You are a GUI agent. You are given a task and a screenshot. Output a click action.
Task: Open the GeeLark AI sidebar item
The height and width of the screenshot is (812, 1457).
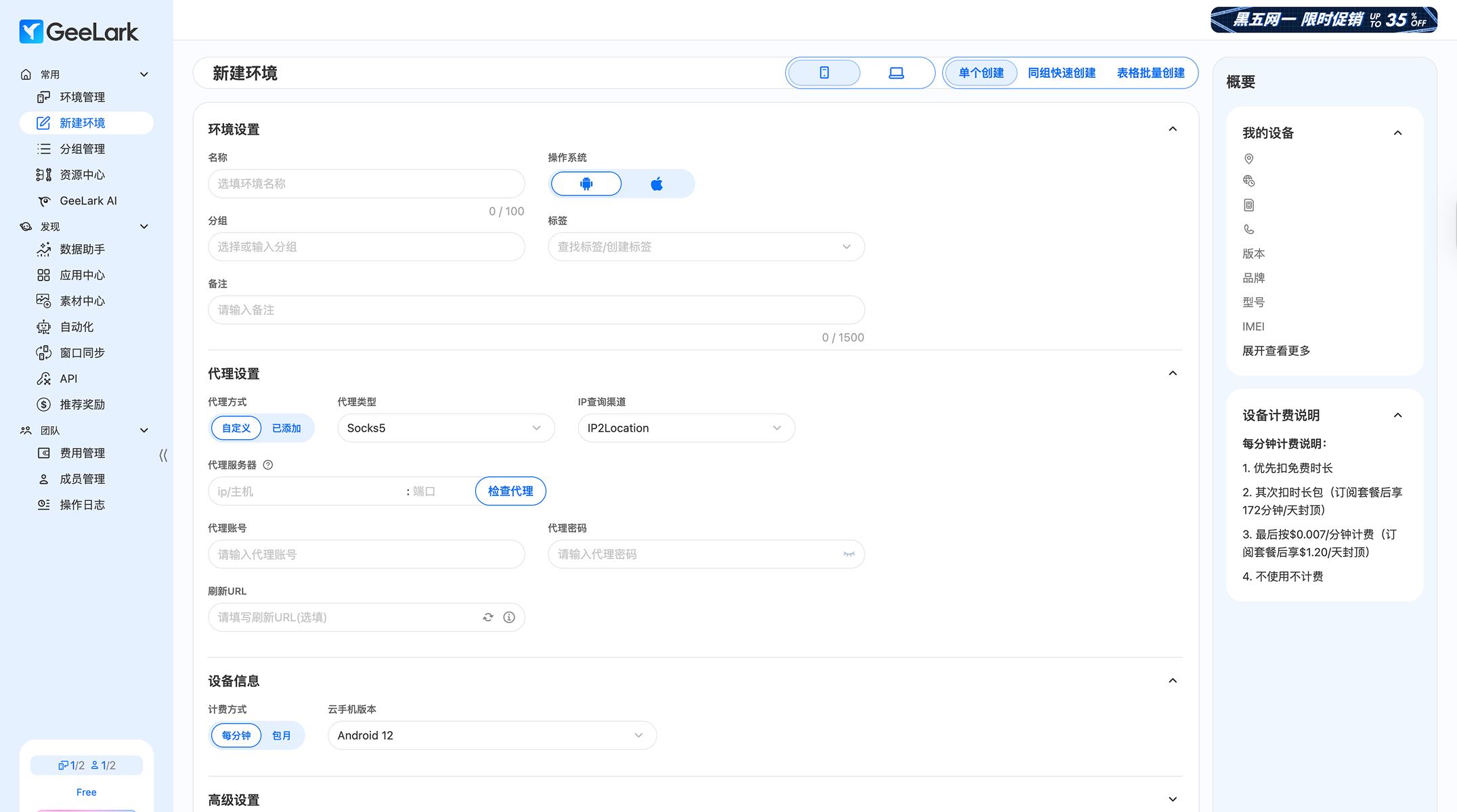pyautogui.click(x=88, y=201)
